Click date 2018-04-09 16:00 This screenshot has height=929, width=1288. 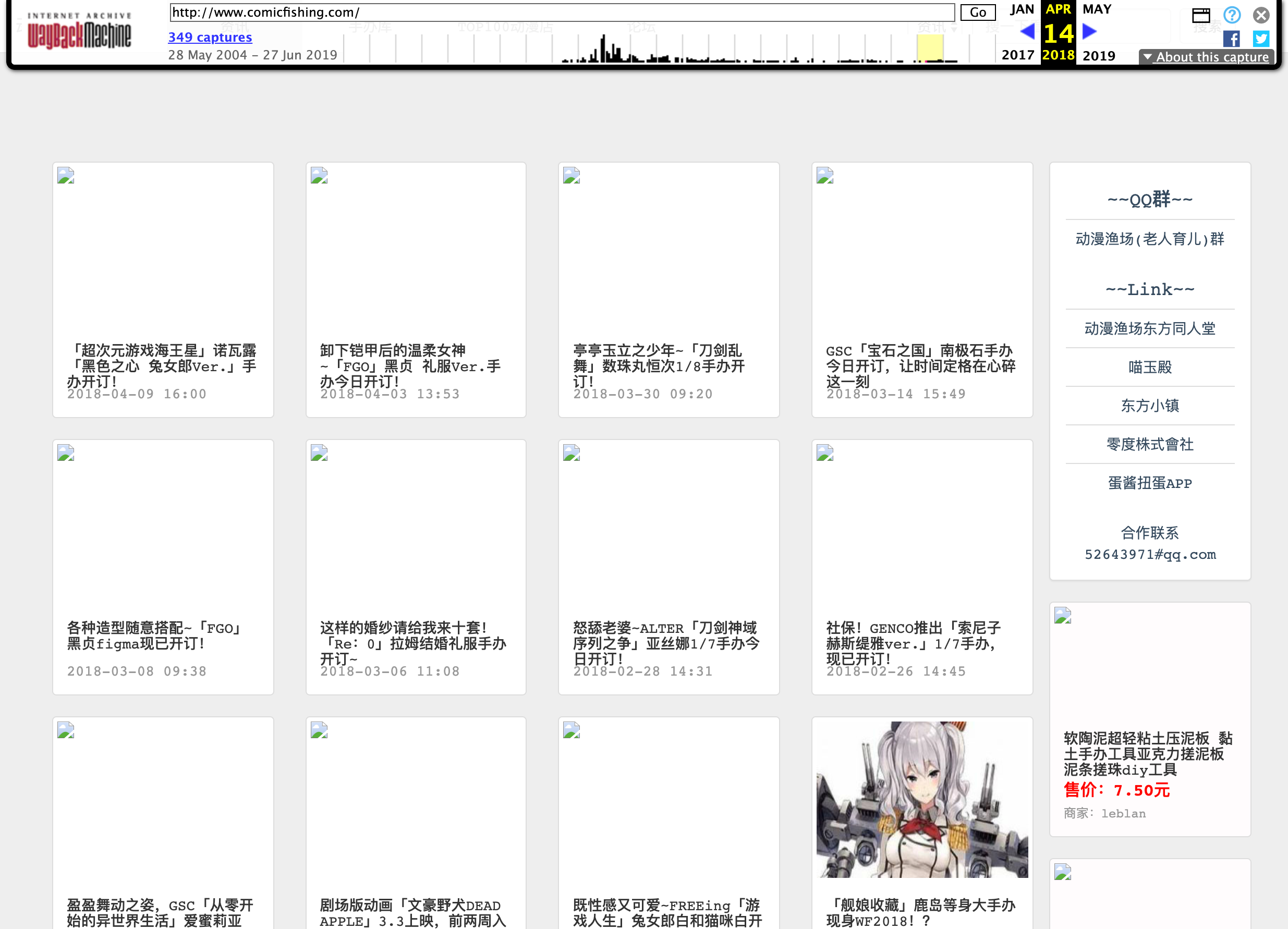pyautogui.click(x=136, y=394)
